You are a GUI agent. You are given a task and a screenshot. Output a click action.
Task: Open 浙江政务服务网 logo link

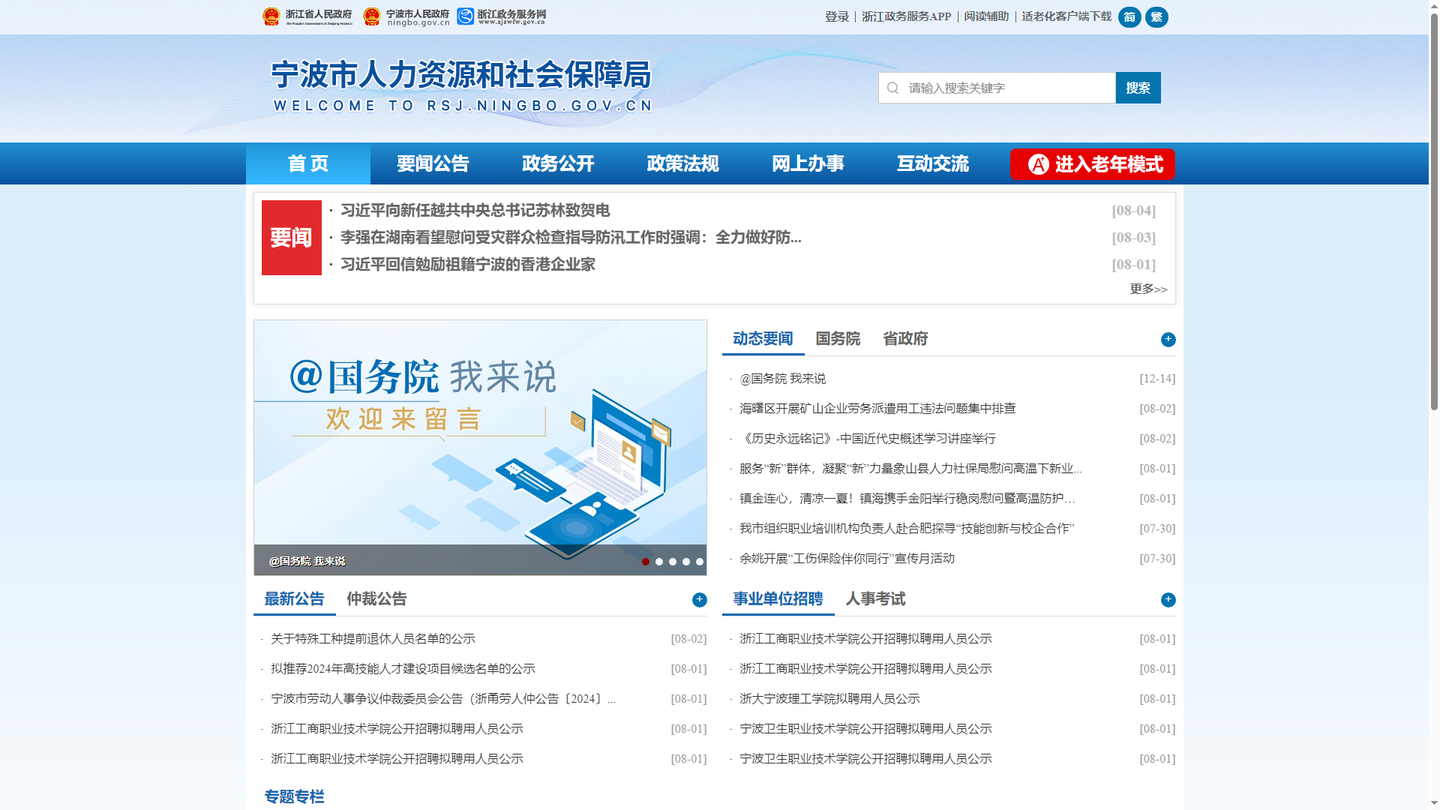[x=502, y=17]
